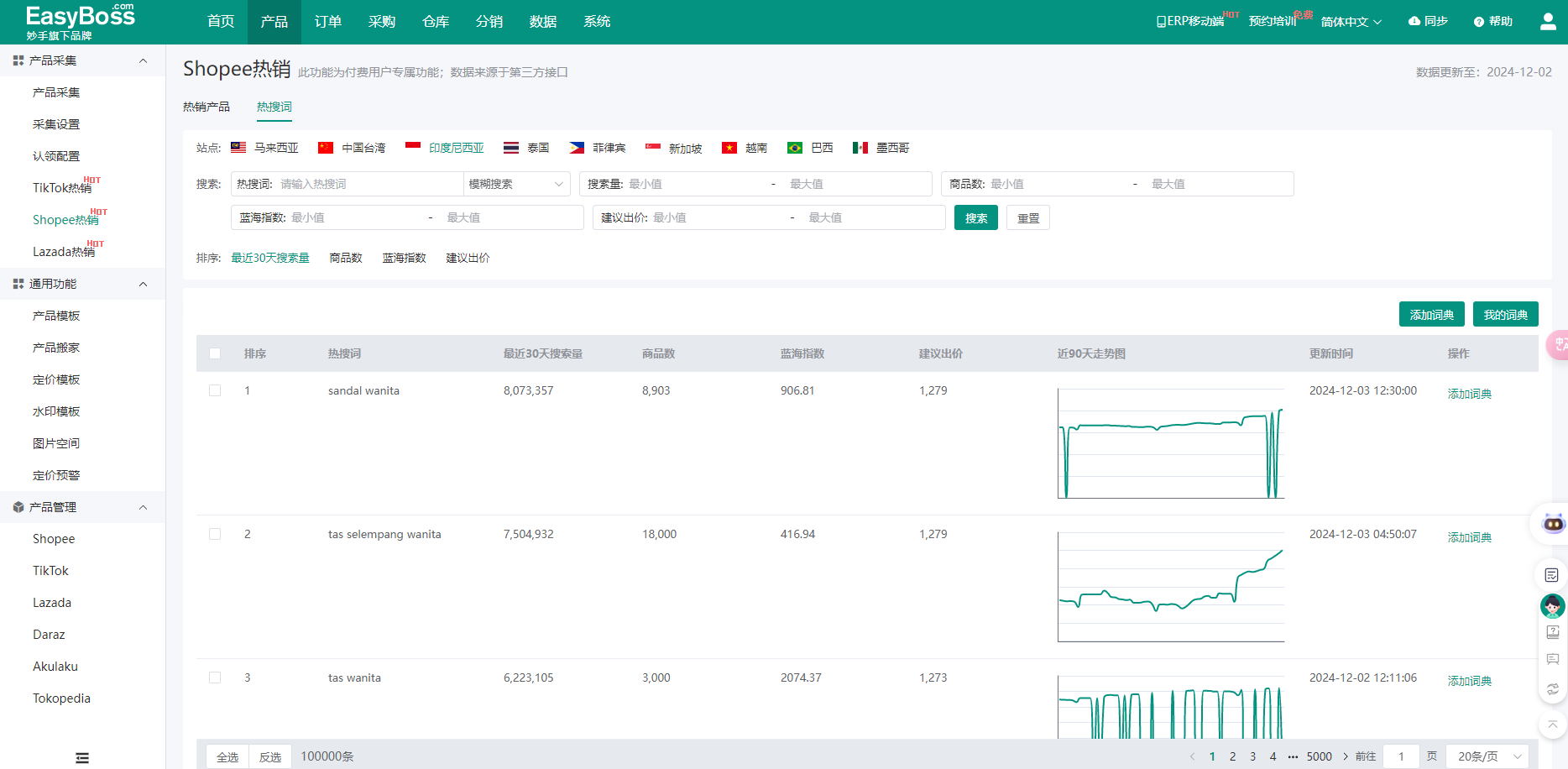
Task: Go to next page arrow
Action: [1346, 756]
